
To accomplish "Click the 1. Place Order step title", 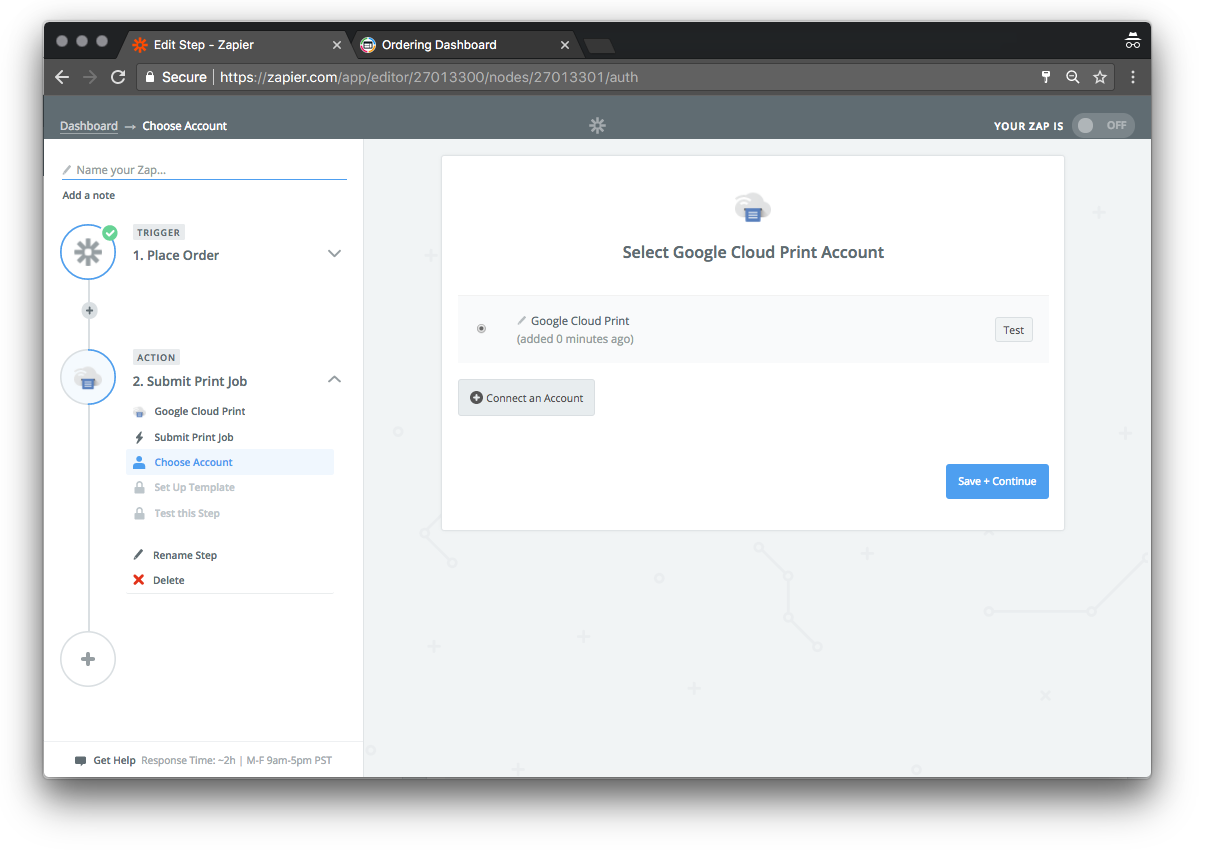I will [x=176, y=255].
